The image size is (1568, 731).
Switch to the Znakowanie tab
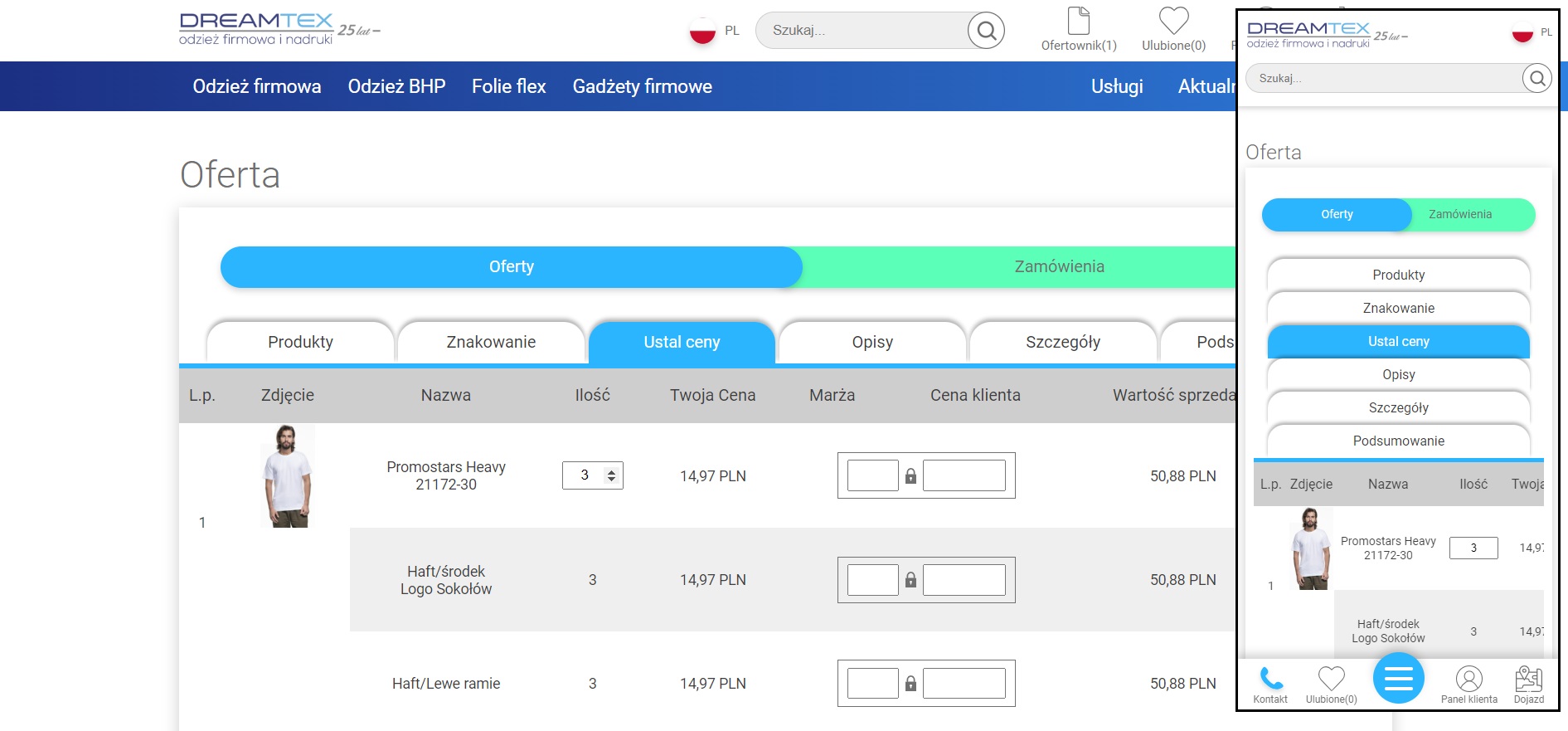point(491,342)
